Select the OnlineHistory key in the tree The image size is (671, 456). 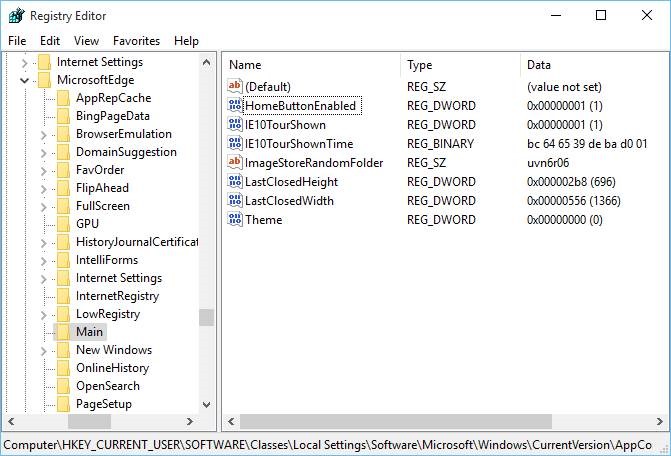click(x=112, y=368)
